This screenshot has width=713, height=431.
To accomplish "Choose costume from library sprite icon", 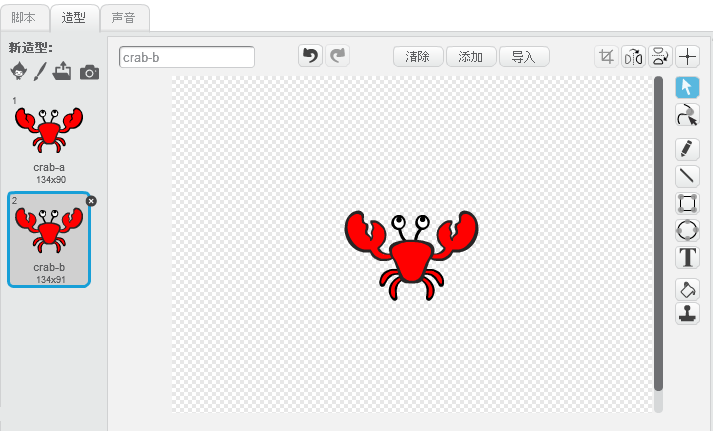I will [19, 71].
